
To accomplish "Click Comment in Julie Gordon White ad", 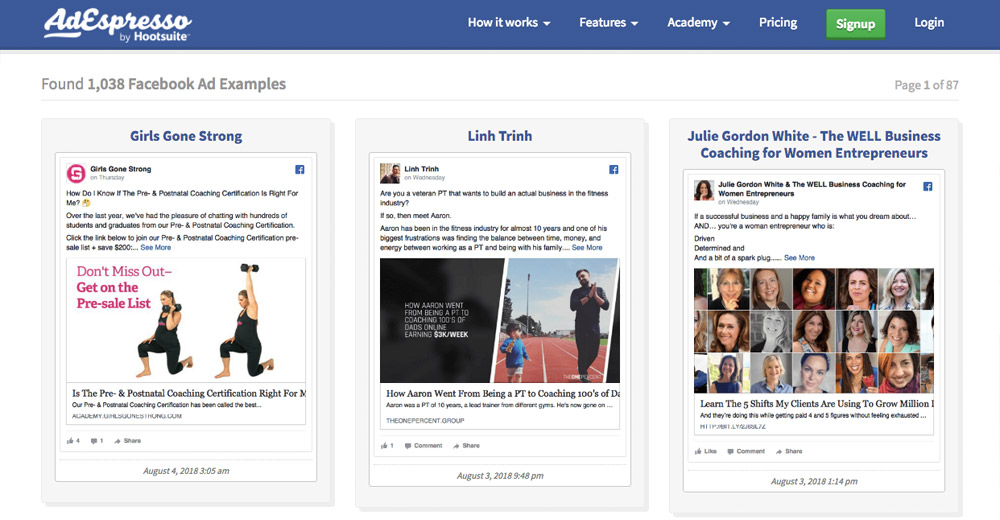I will point(746,451).
